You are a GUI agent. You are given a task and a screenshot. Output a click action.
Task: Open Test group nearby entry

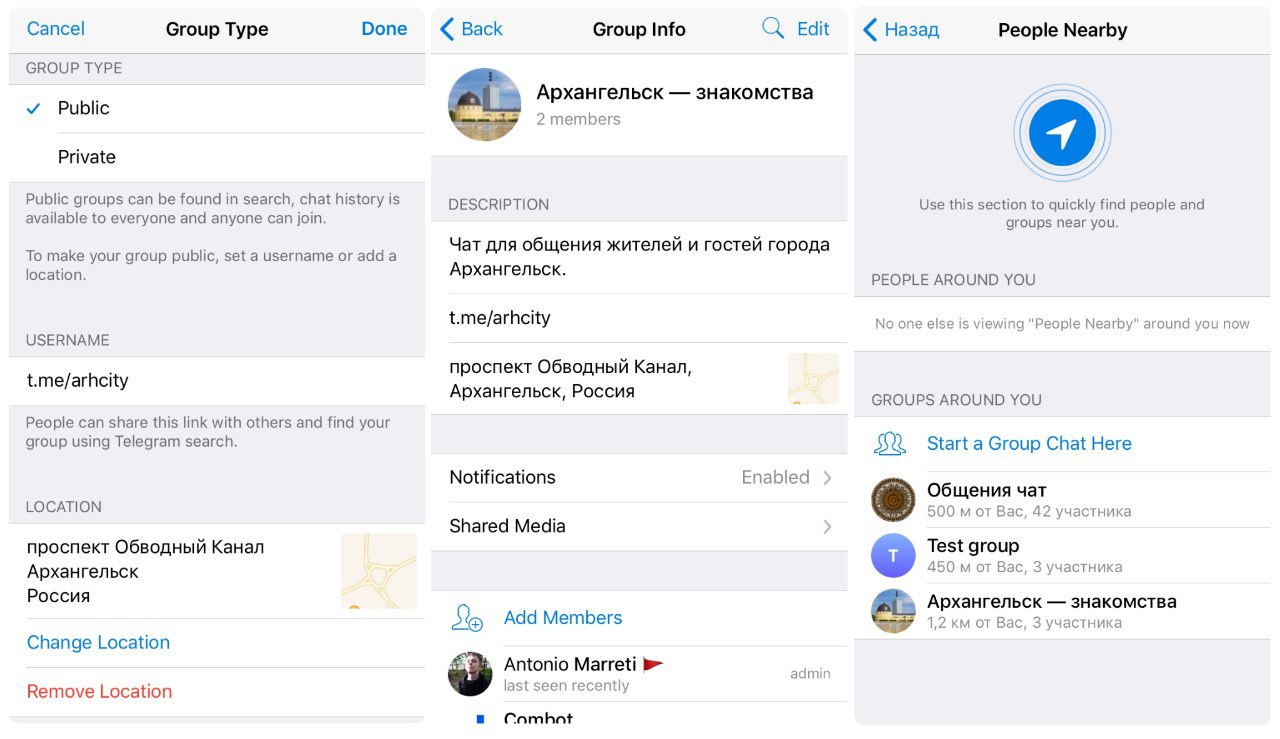pyautogui.click(x=1062, y=556)
